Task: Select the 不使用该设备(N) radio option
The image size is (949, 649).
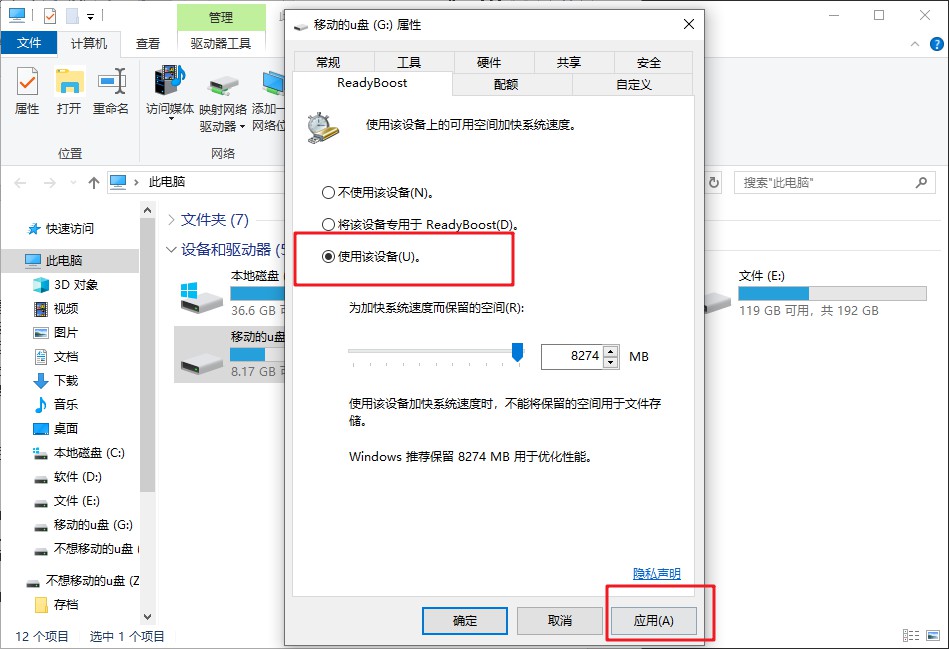Action: click(328, 193)
